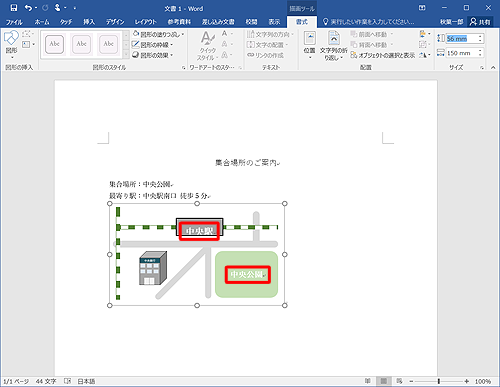This screenshot has width=500, height=387.
Task: Click リンクの作成 create link button
Action: point(265,55)
